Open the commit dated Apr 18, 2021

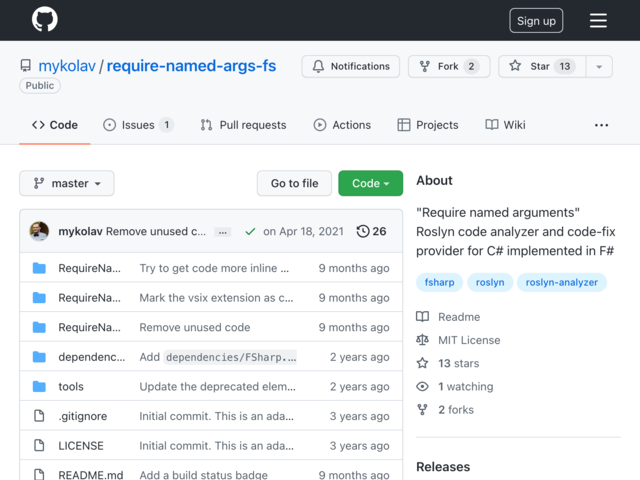click(303, 231)
